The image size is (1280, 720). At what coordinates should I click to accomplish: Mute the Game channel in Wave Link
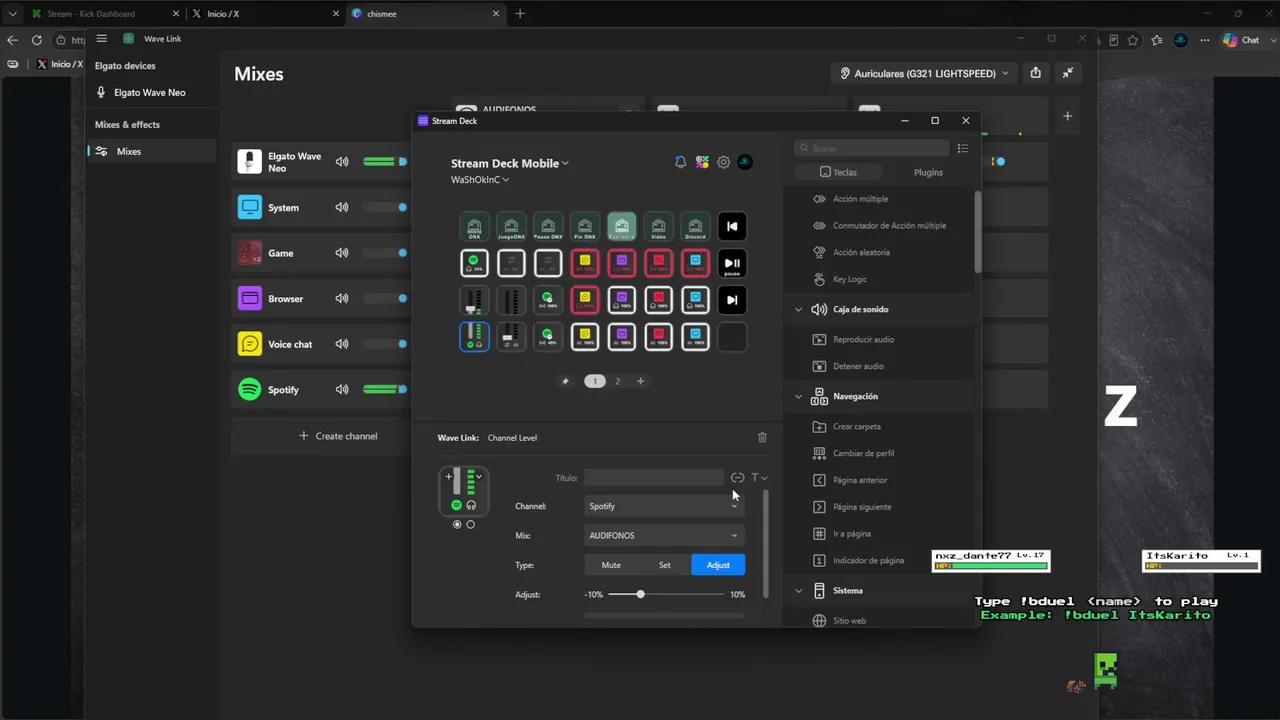342,253
